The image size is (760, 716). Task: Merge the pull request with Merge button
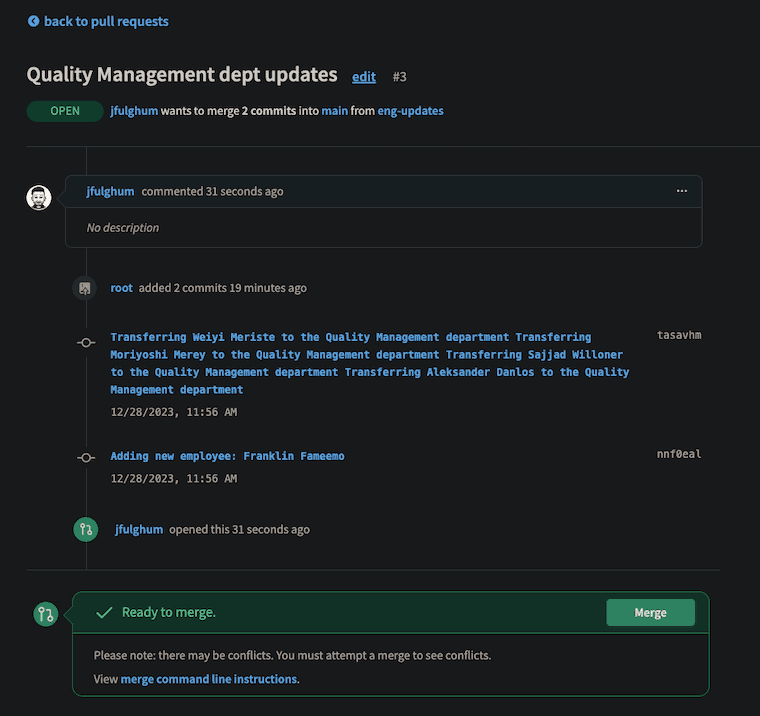pos(650,613)
